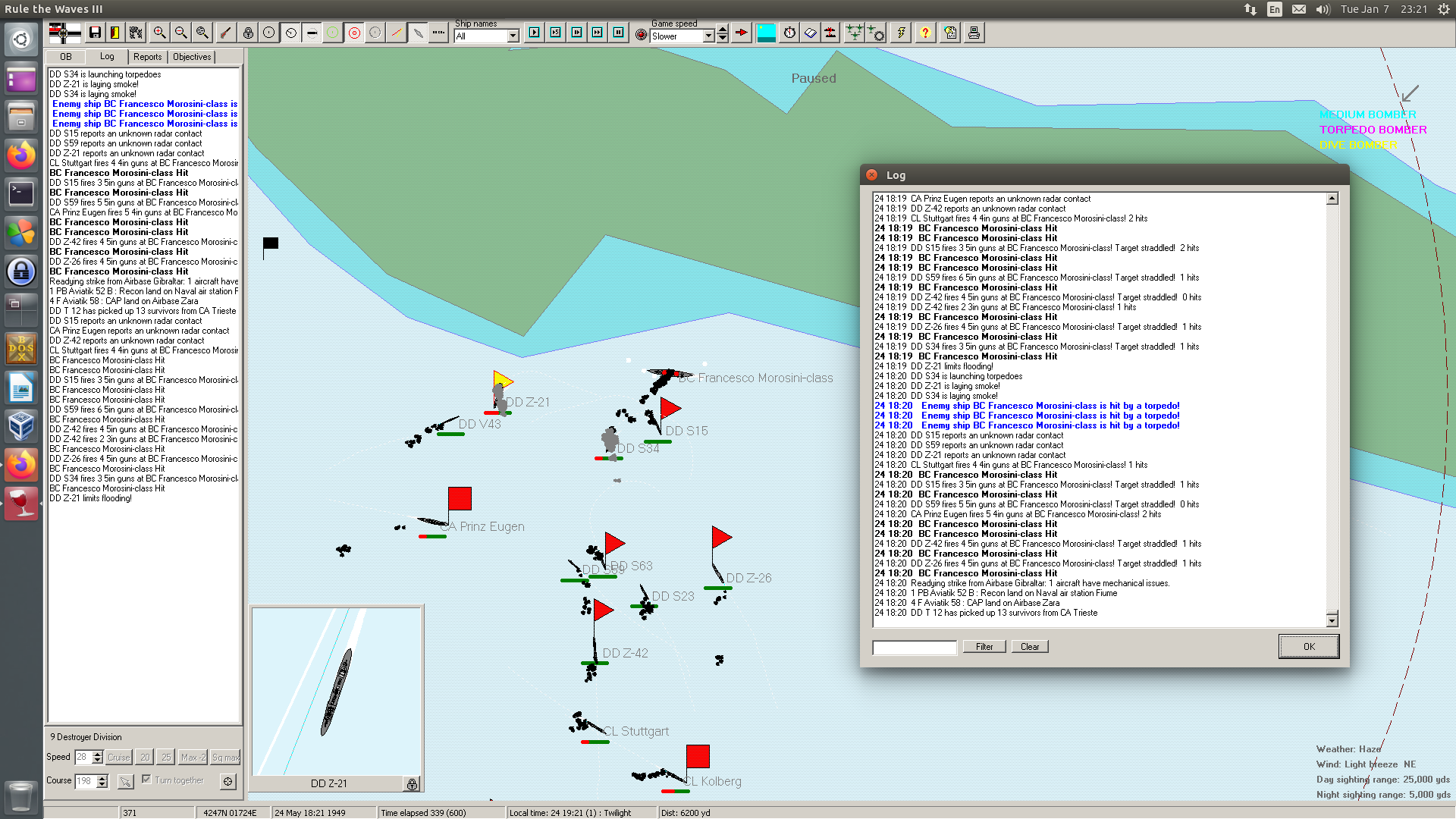
Task: Toggle the green range circle icon
Action: (333, 33)
